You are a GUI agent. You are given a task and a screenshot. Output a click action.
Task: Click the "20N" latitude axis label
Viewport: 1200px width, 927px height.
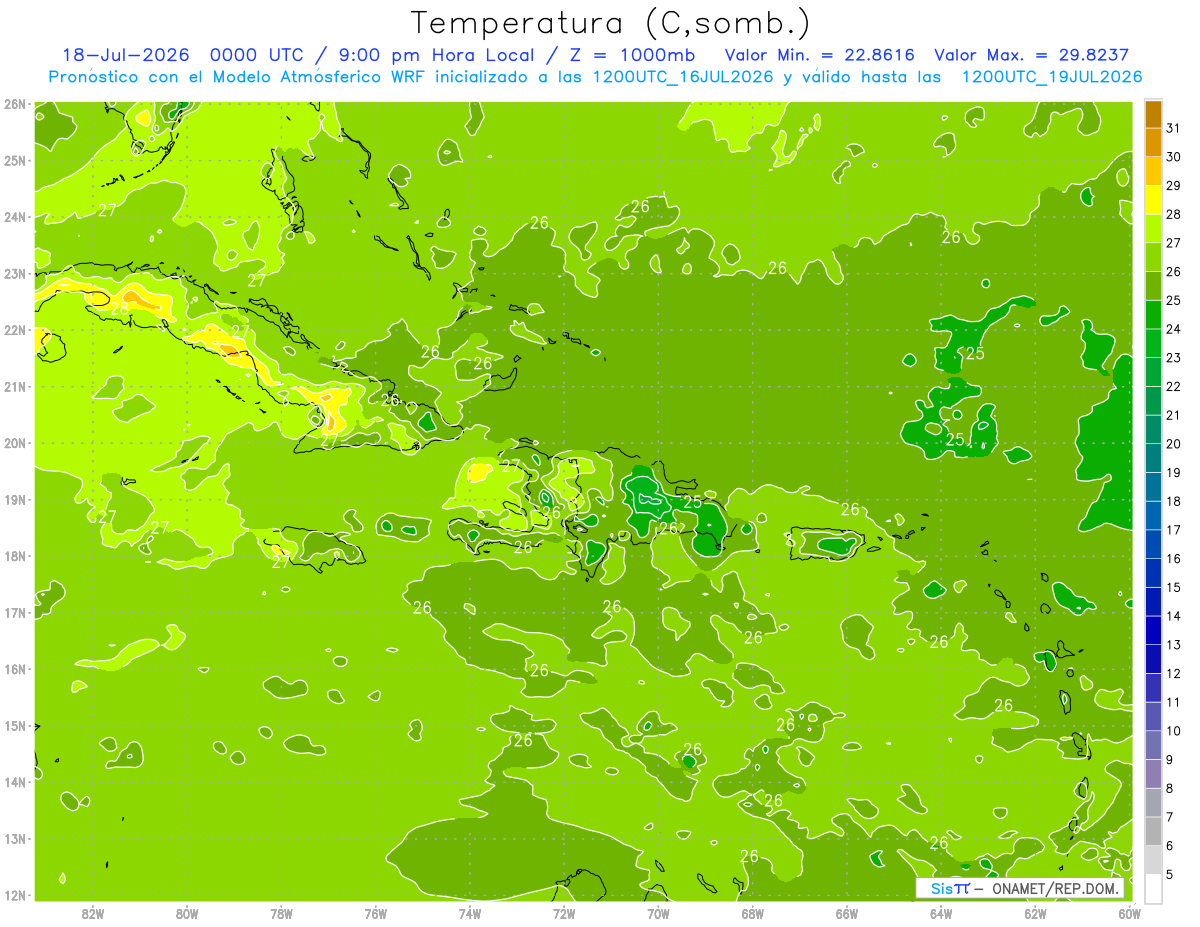pos(14,443)
